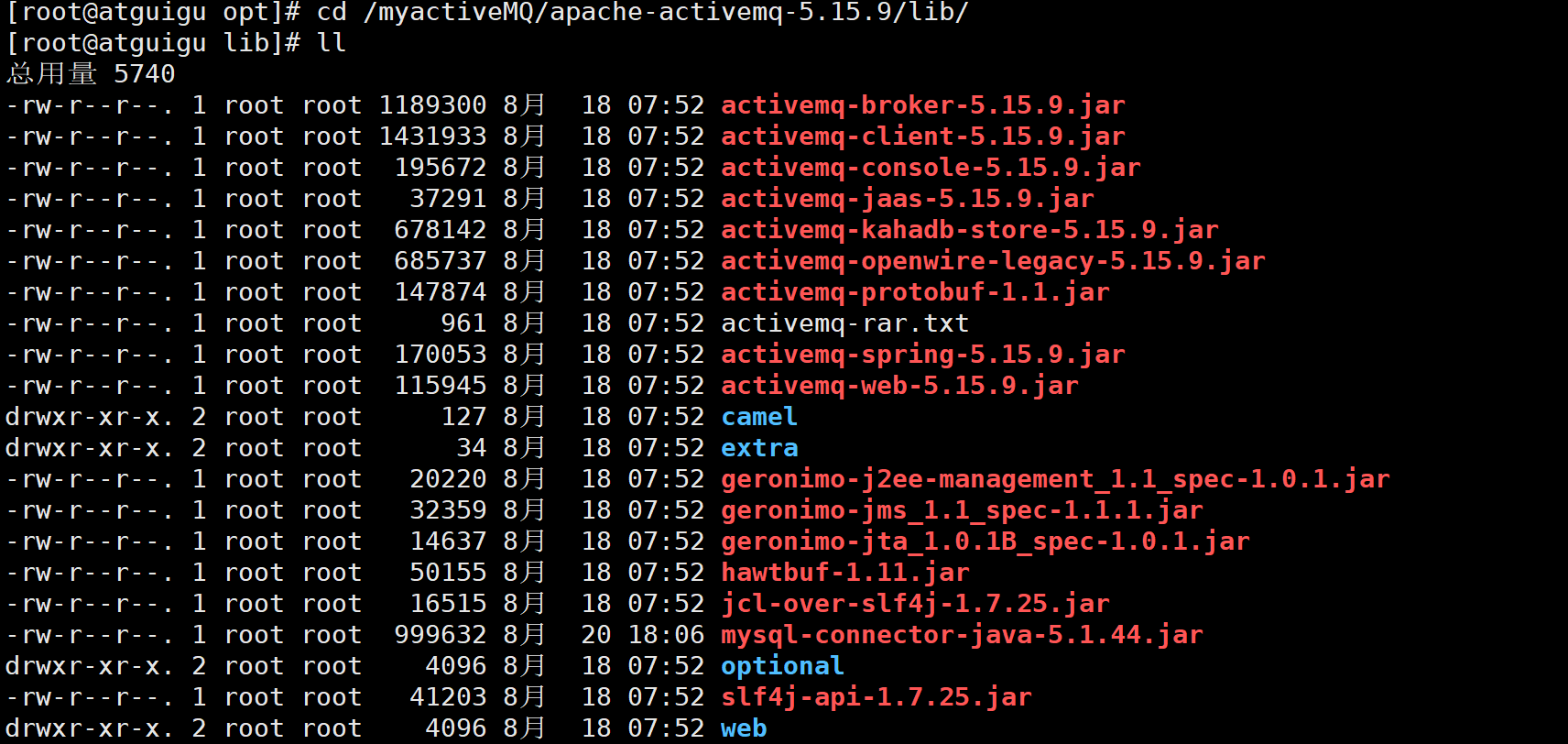Click the file size 170053
This screenshot has width=1568, height=744.
click(x=441, y=356)
